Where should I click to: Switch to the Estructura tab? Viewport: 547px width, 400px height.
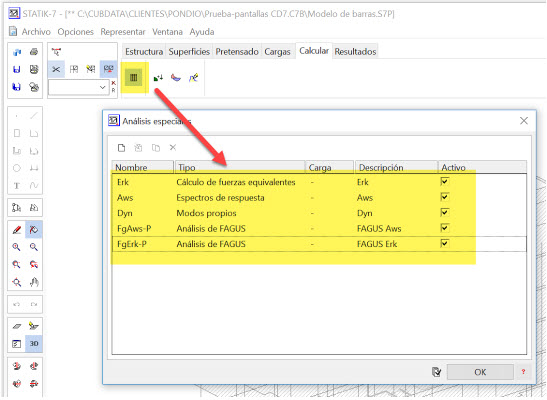tap(144, 52)
